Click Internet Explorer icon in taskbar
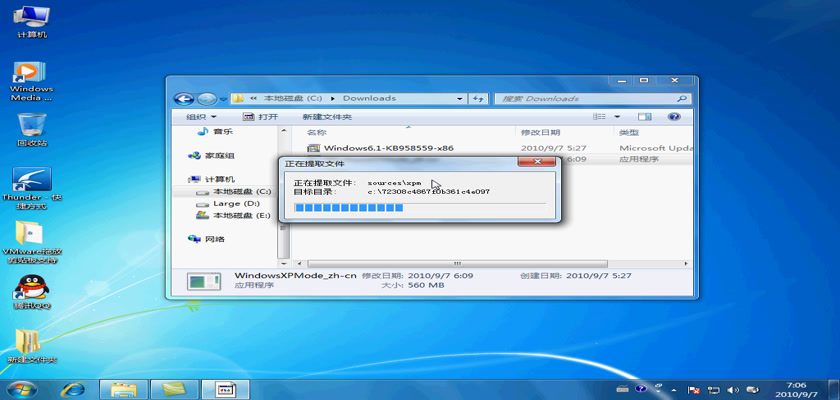840x400 pixels. 73,388
